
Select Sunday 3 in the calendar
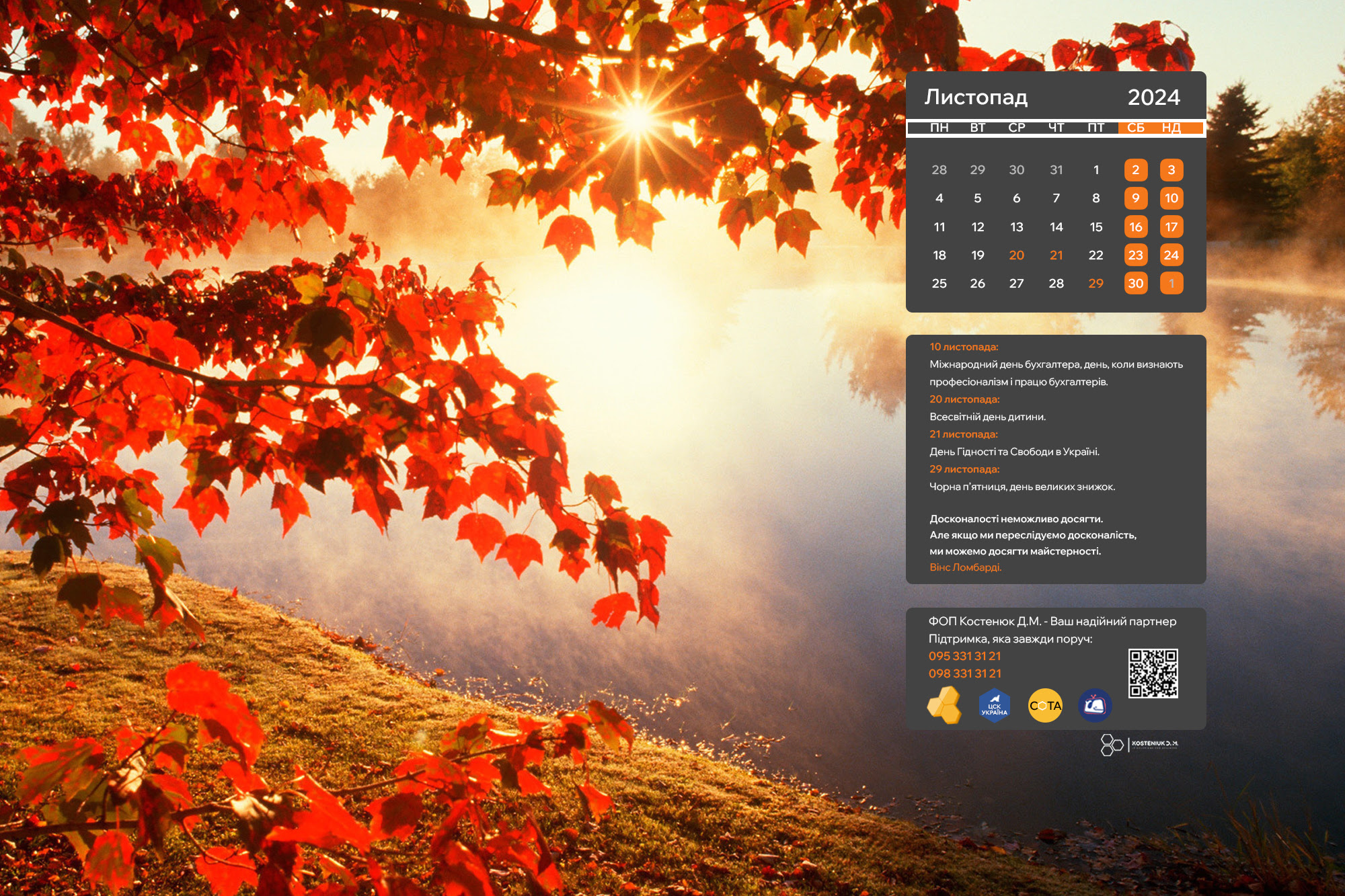click(x=1171, y=170)
